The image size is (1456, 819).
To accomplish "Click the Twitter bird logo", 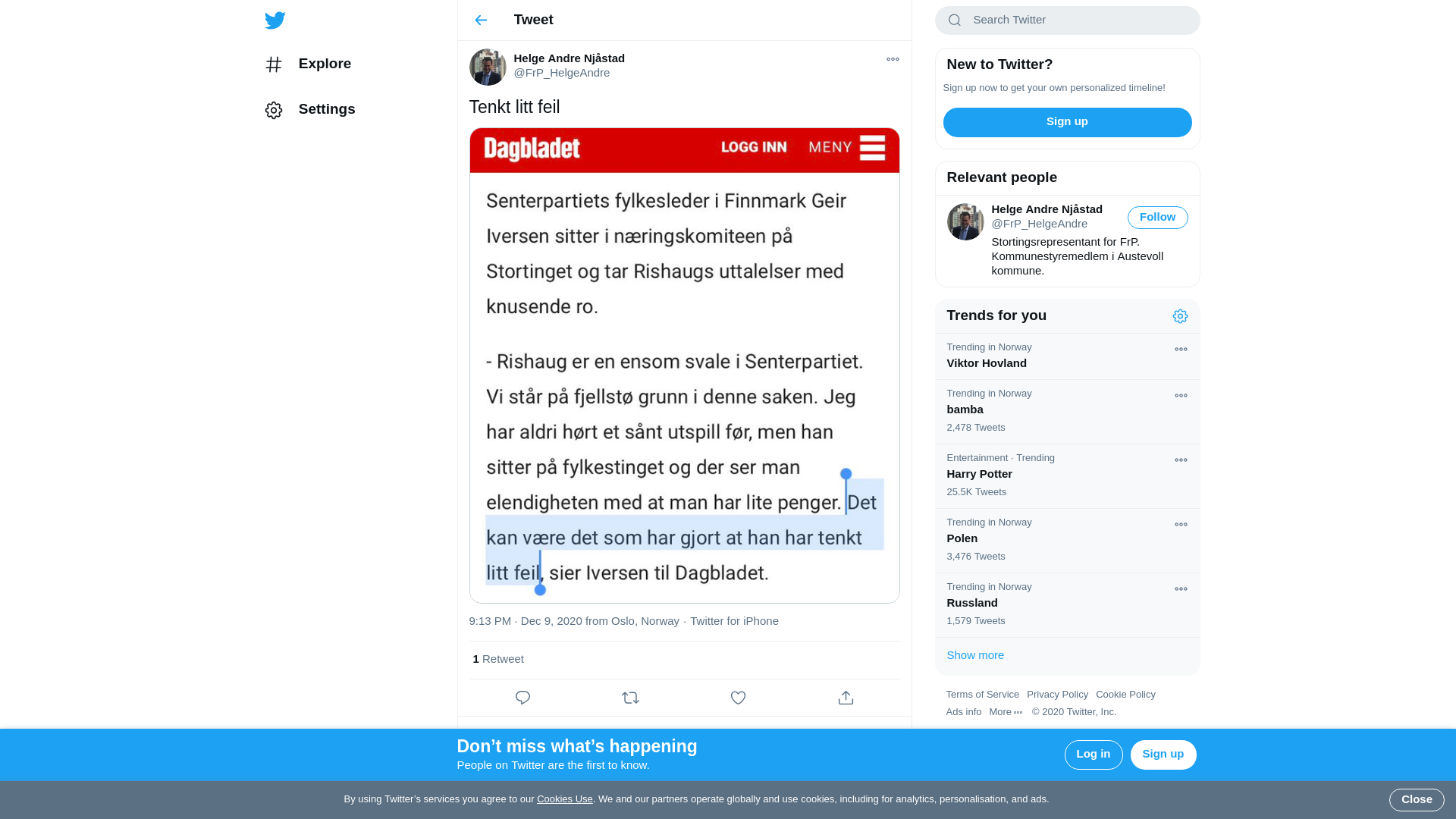I will point(275,20).
